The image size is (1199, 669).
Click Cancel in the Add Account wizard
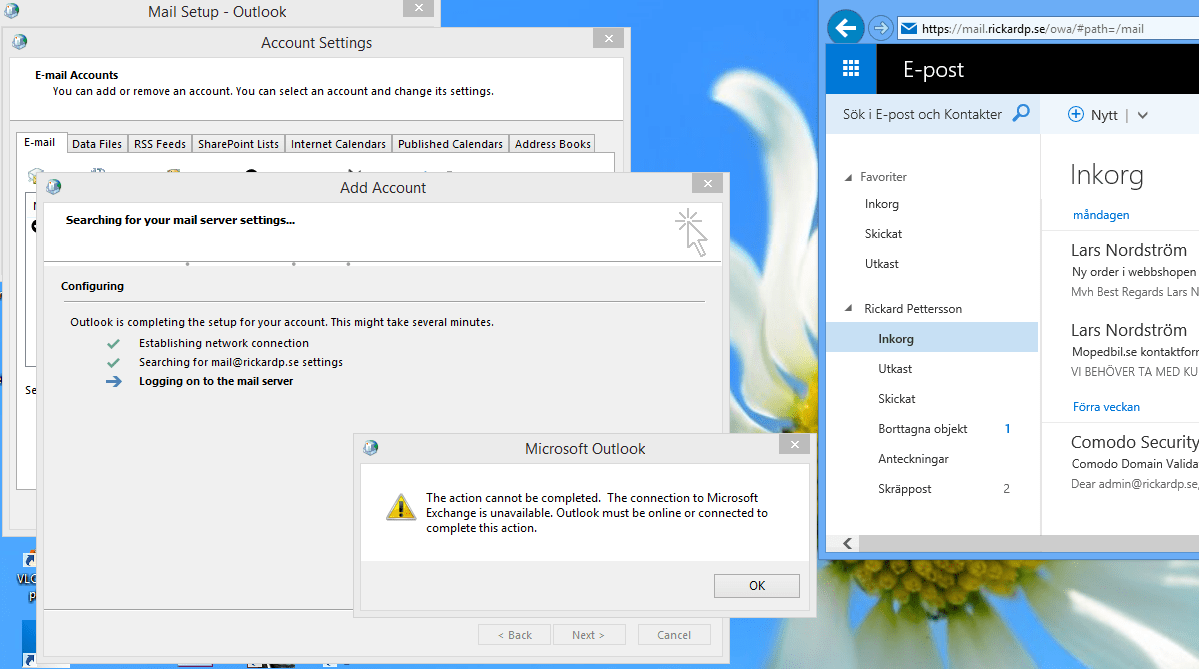674,635
